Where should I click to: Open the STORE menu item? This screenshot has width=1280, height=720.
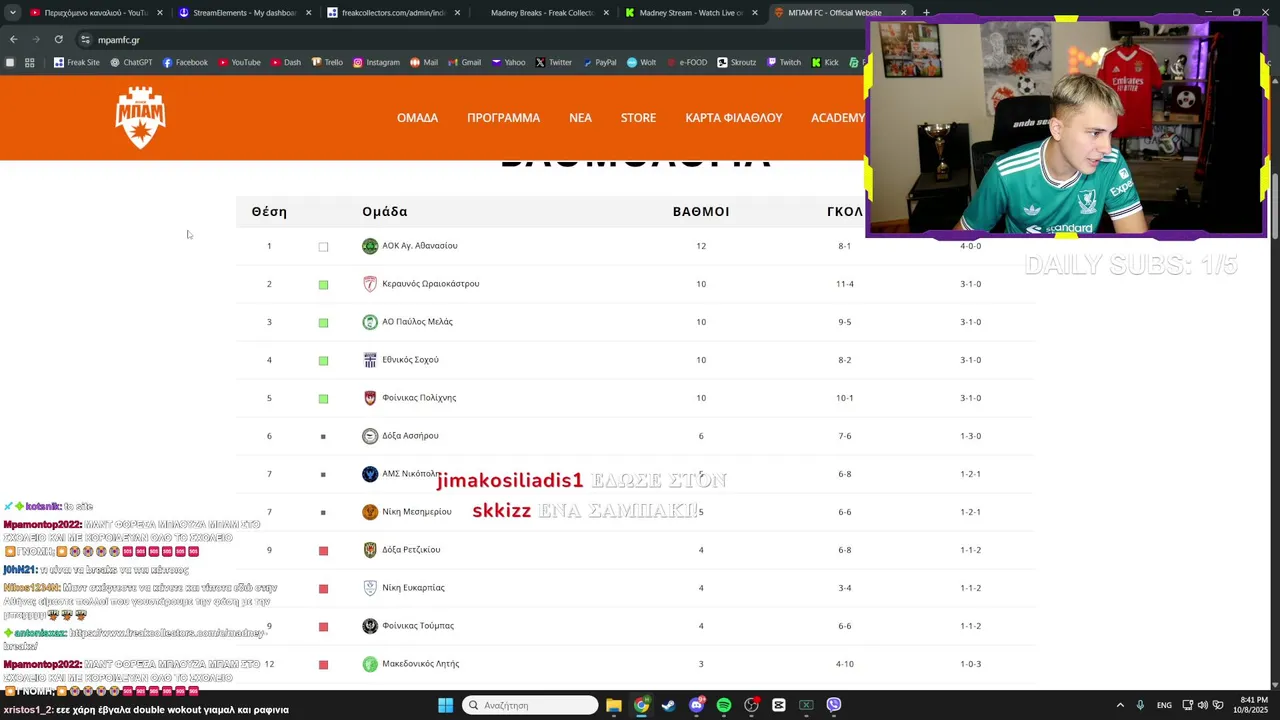point(638,118)
